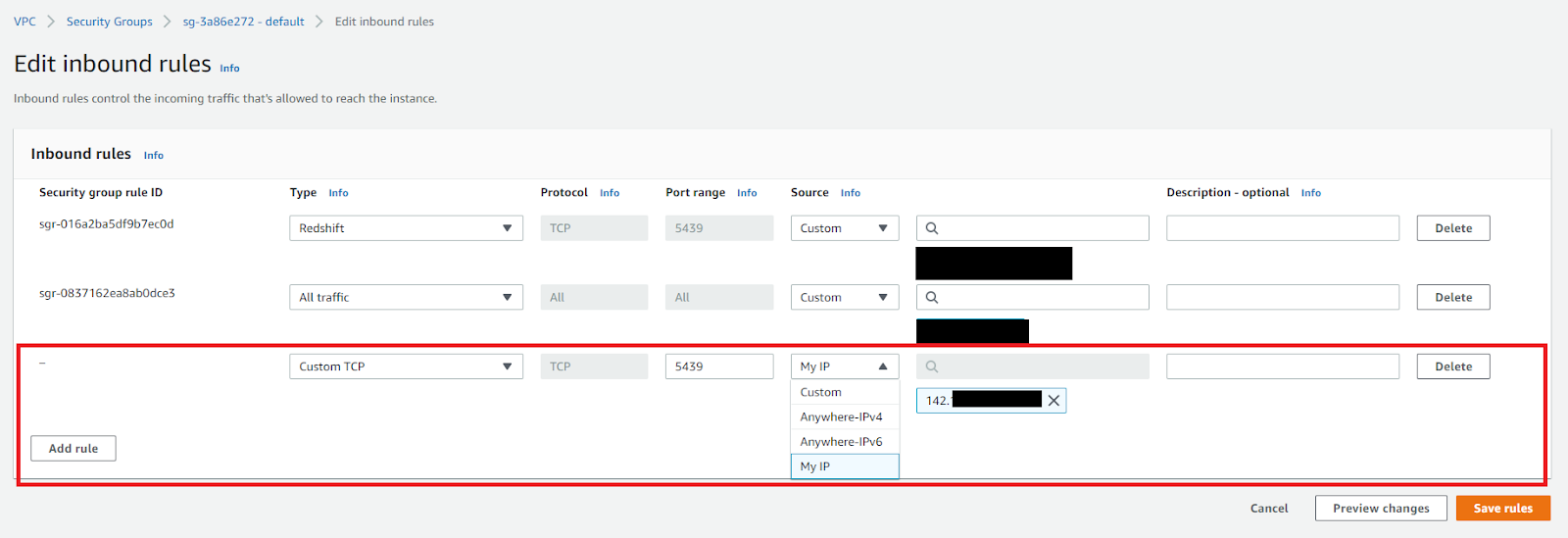Go to Security Groups breadcrumb
The height and width of the screenshot is (538, 1568).
[110, 22]
